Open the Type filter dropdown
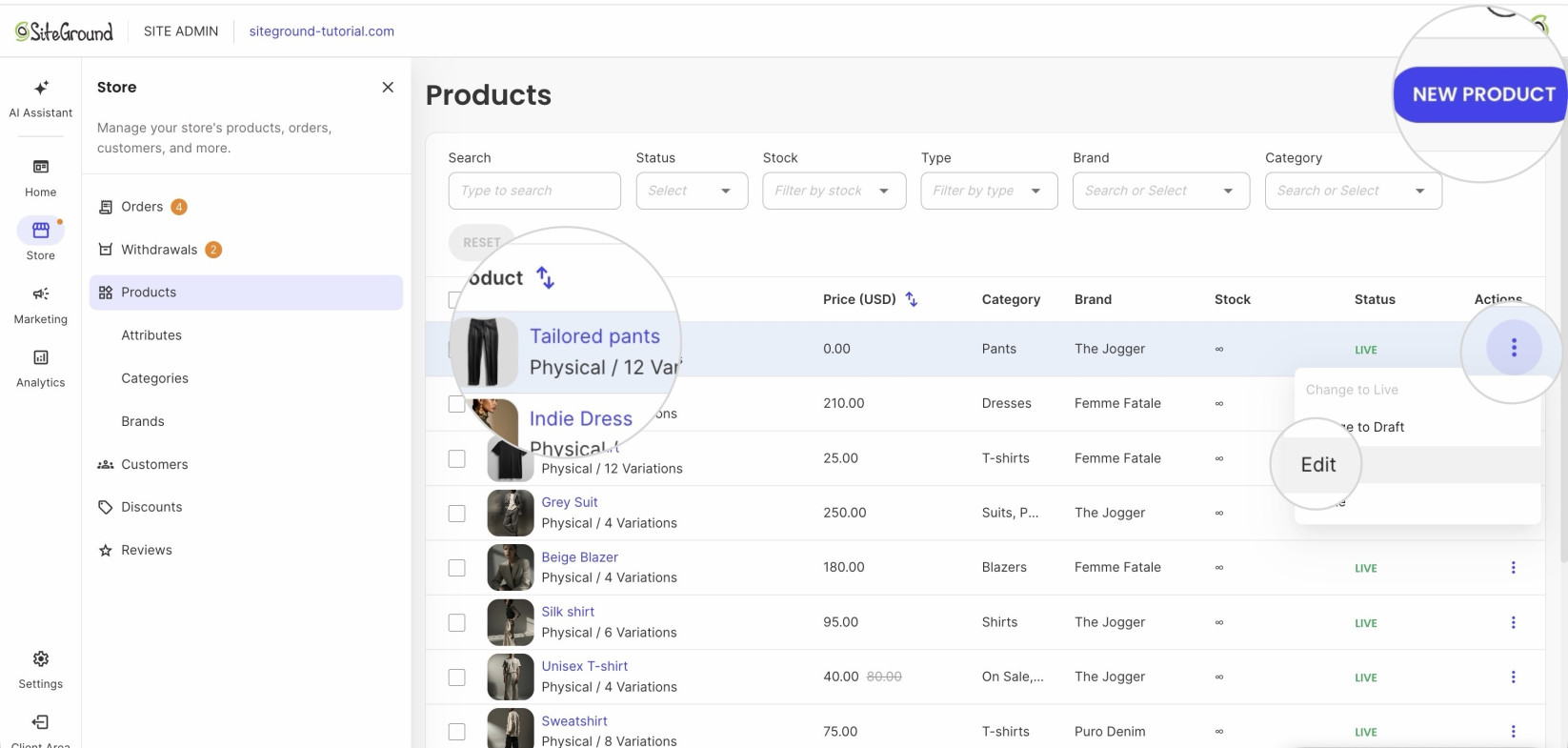The image size is (1568, 748). (x=989, y=191)
